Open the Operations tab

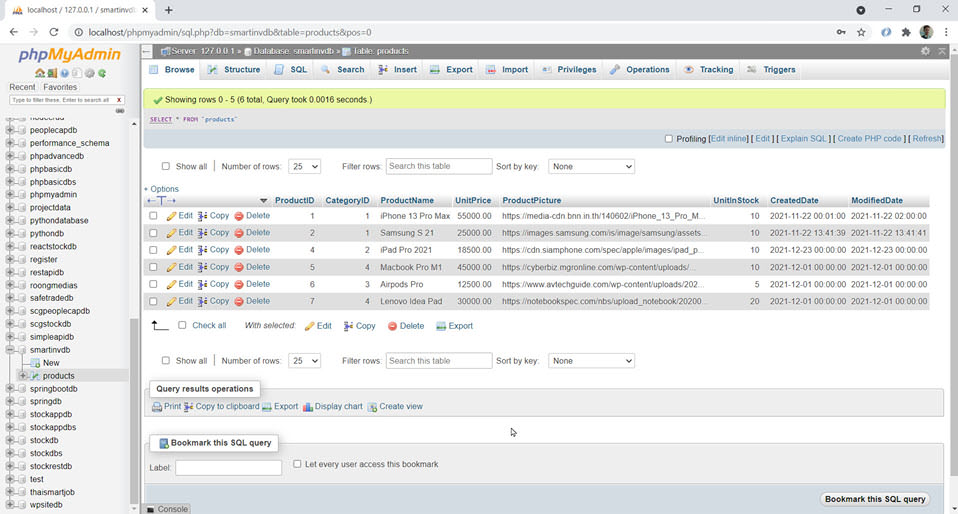(640, 70)
